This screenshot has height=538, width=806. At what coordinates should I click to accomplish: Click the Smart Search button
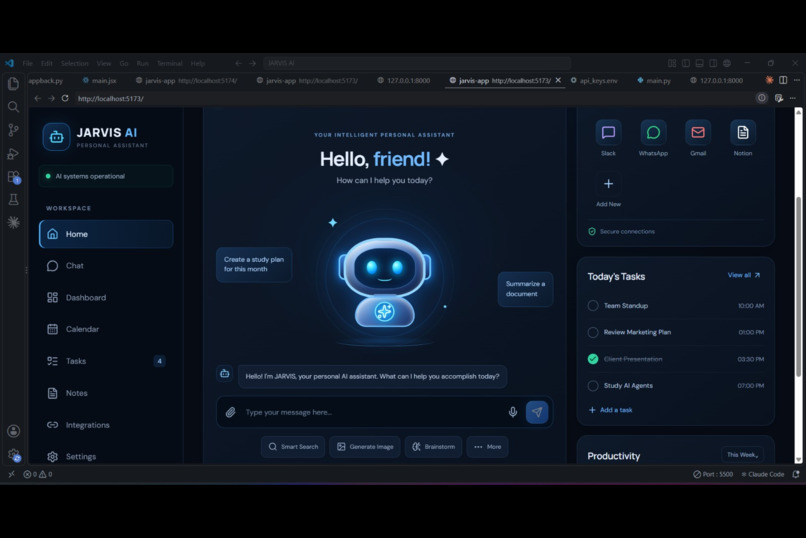click(x=293, y=447)
